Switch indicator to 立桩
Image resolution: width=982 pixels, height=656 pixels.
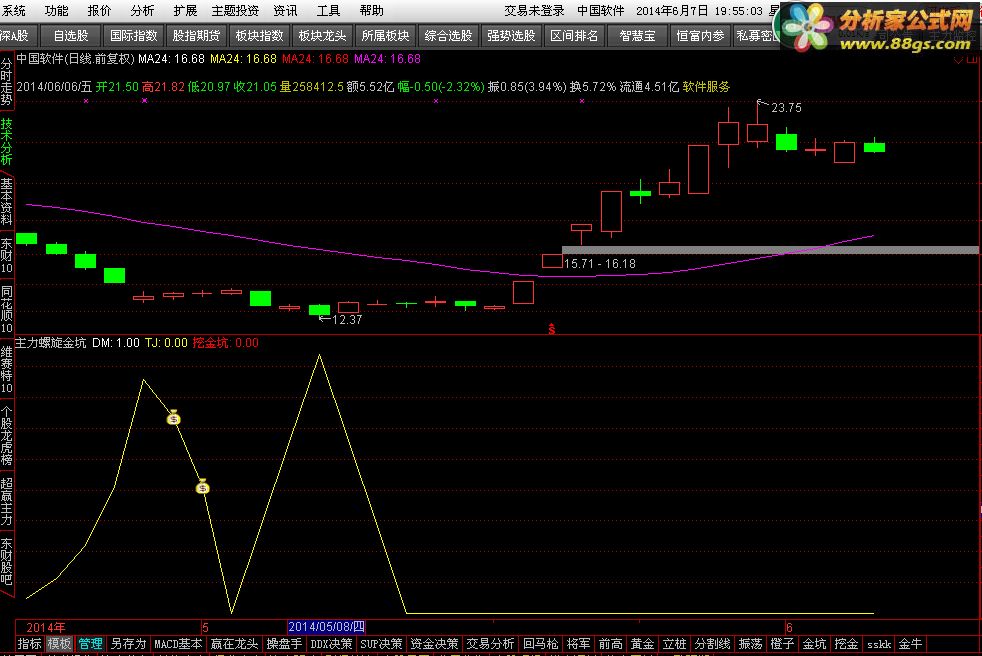tap(674, 643)
